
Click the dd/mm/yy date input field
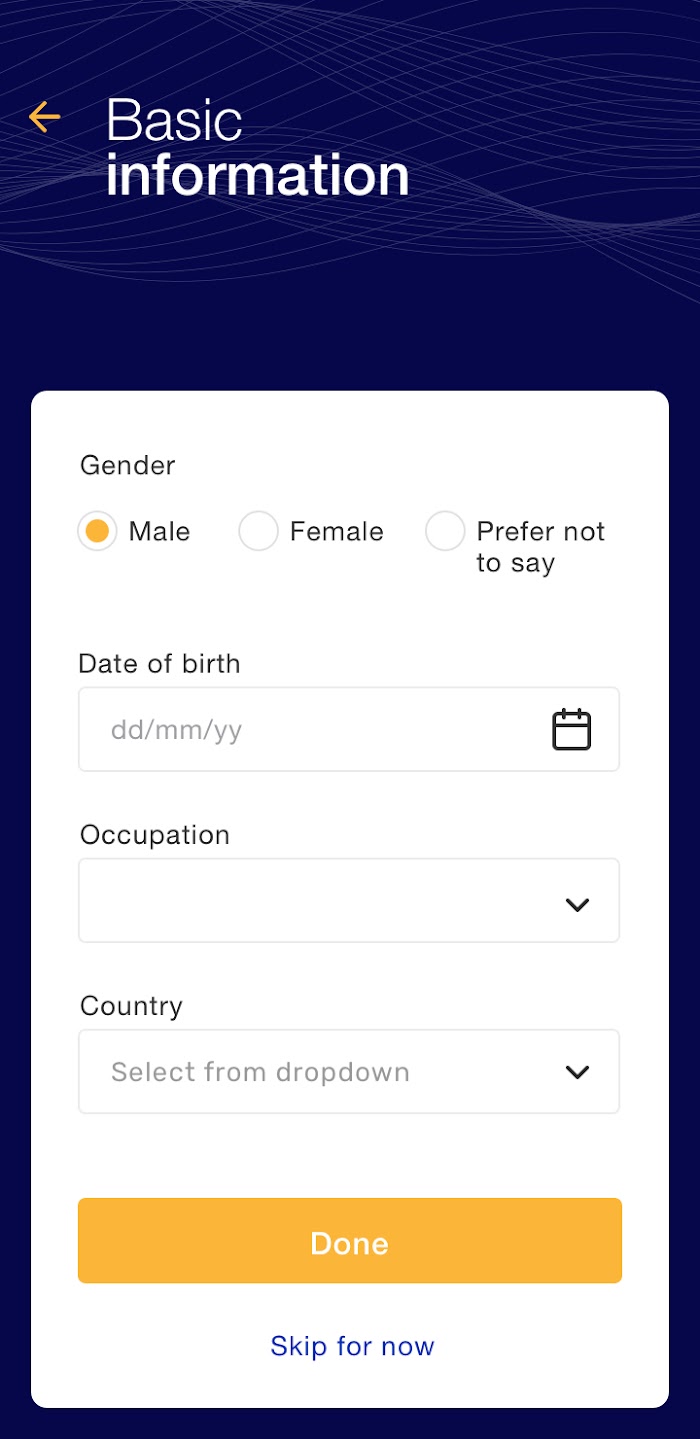click(x=349, y=729)
